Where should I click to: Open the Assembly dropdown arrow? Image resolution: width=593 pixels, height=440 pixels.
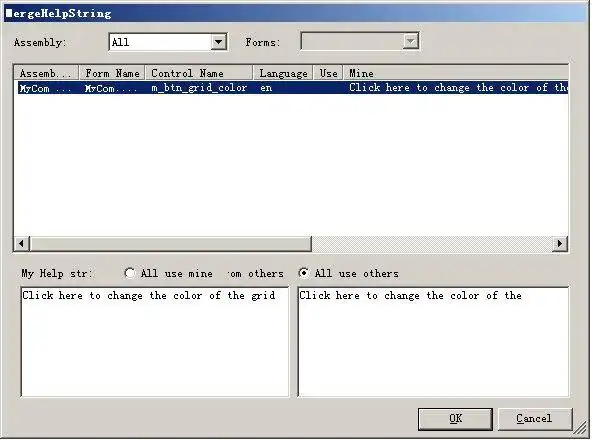219,42
